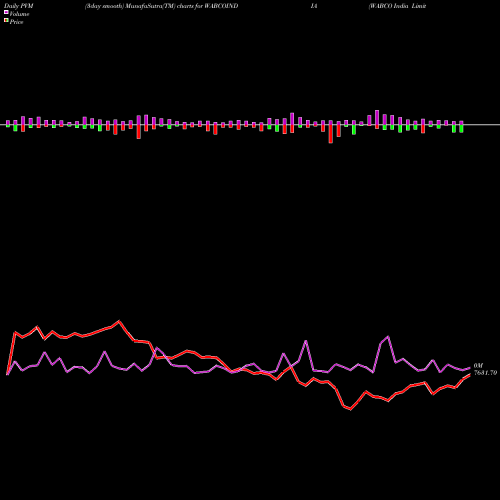Click the Price legend swatch
Viewport: 500px width, 500px height.
(x=6, y=21)
